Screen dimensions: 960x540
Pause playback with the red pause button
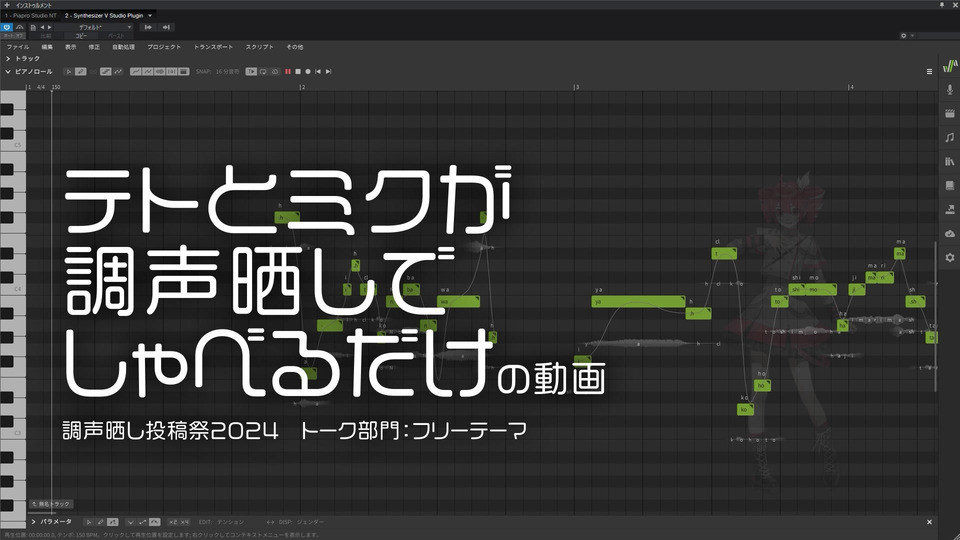(x=288, y=72)
